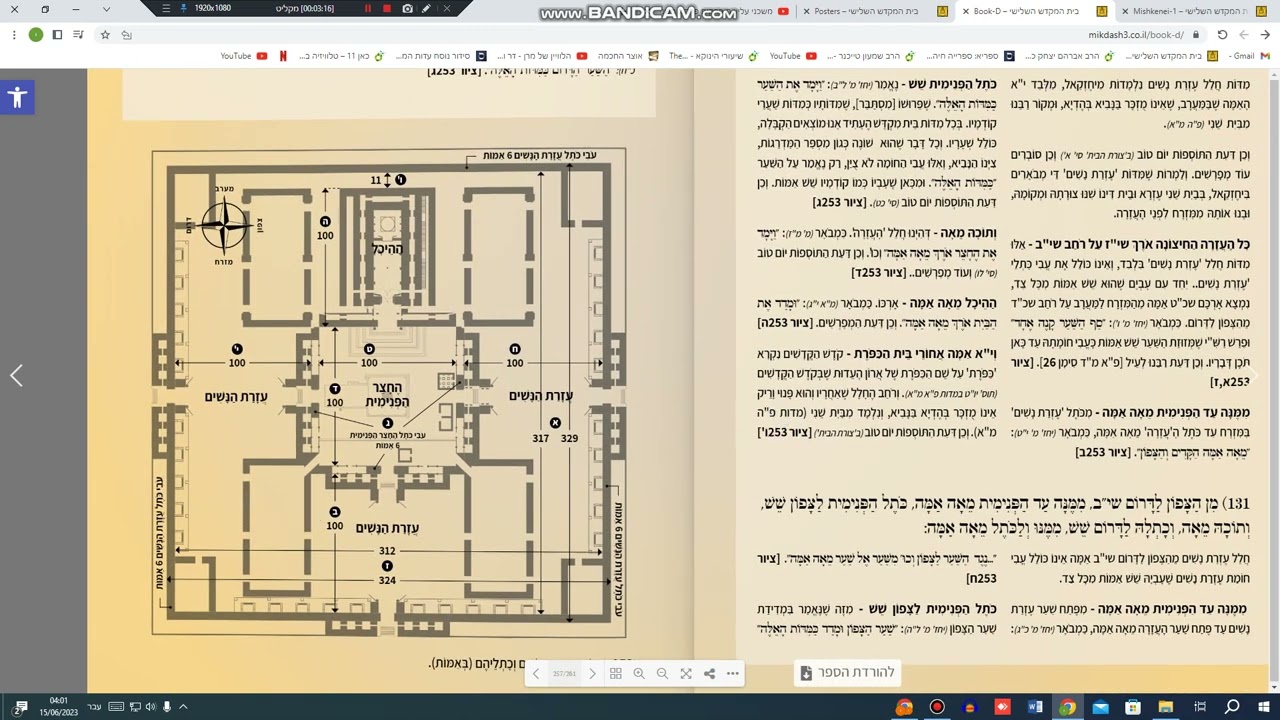The height and width of the screenshot is (720, 1280).
Task: Switch to the Mishkenei-1 browser tab
Action: click(1195, 11)
